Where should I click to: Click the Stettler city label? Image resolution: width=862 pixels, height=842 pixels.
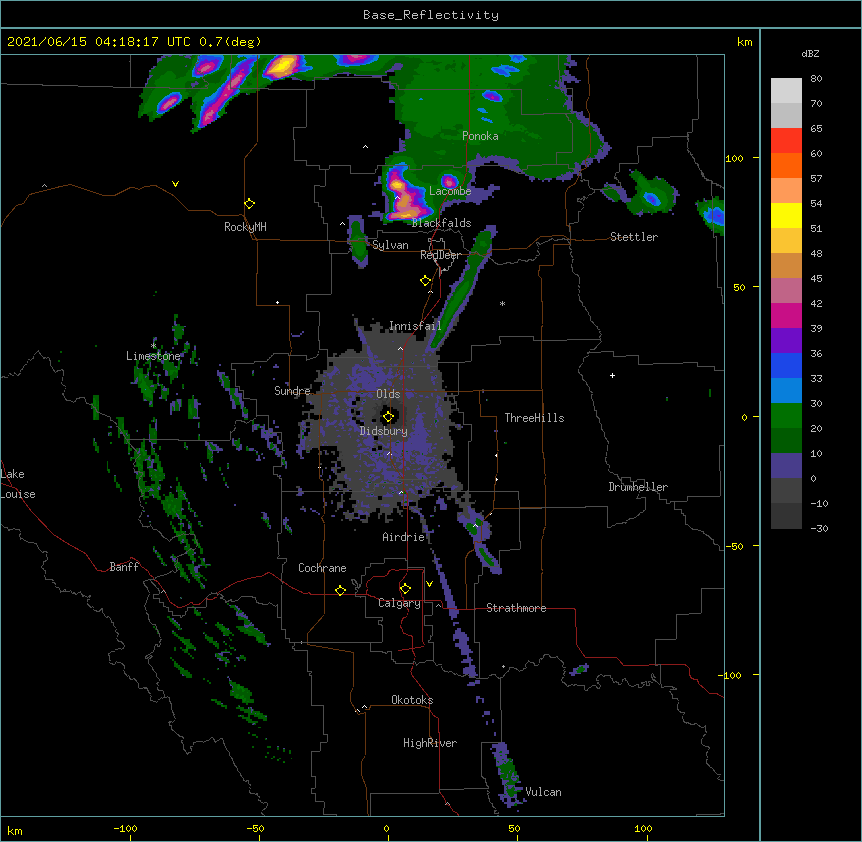[x=634, y=237]
